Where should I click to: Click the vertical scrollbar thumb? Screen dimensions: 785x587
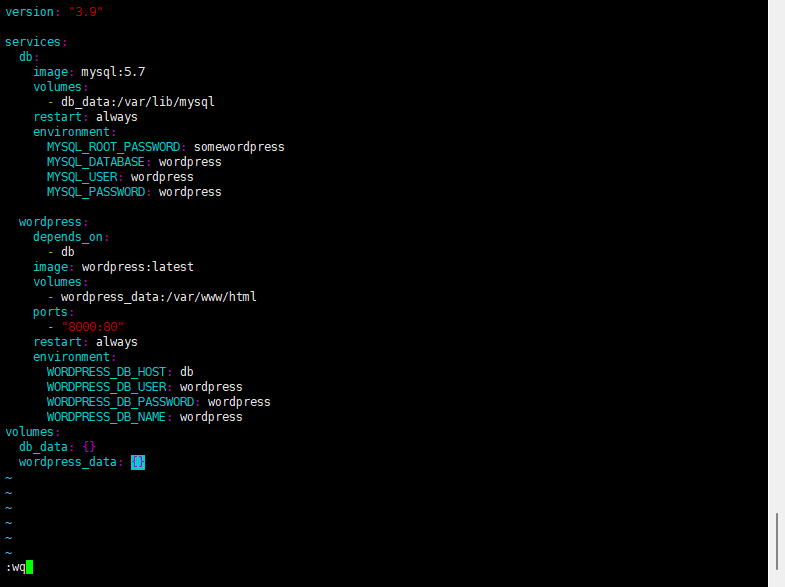(776, 541)
